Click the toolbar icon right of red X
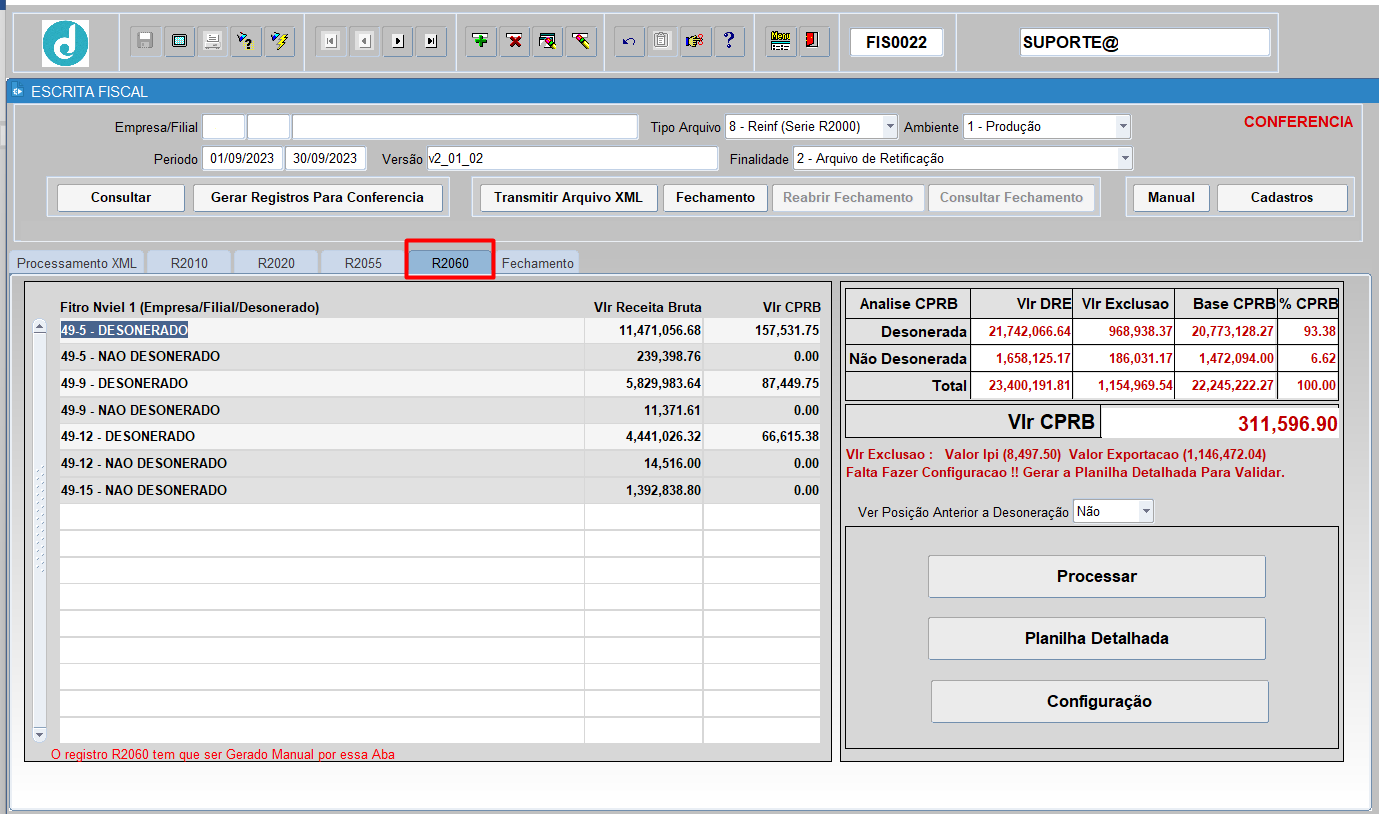The image size is (1379, 814). (x=548, y=42)
